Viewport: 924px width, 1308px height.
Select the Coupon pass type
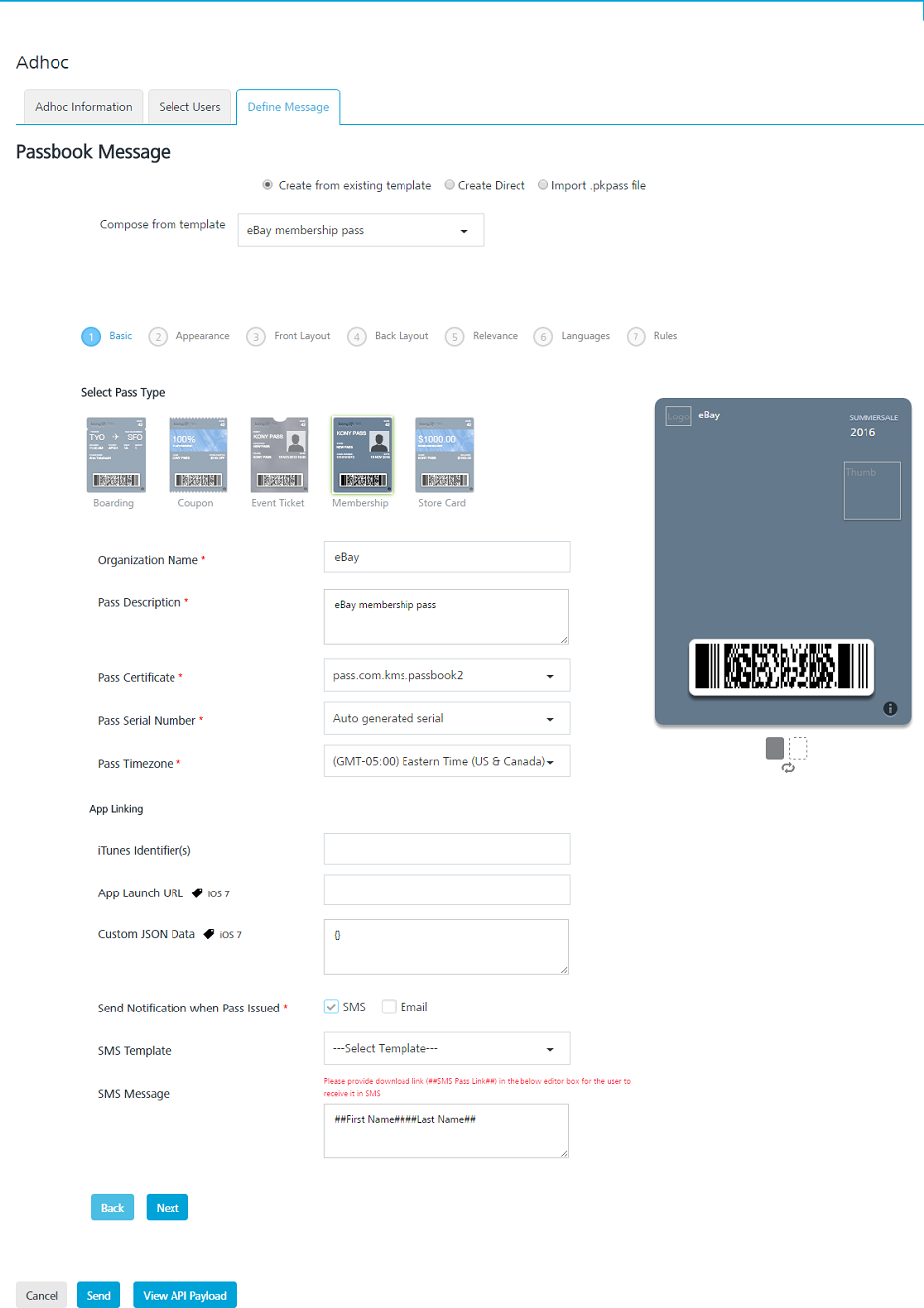coord(196,455)
